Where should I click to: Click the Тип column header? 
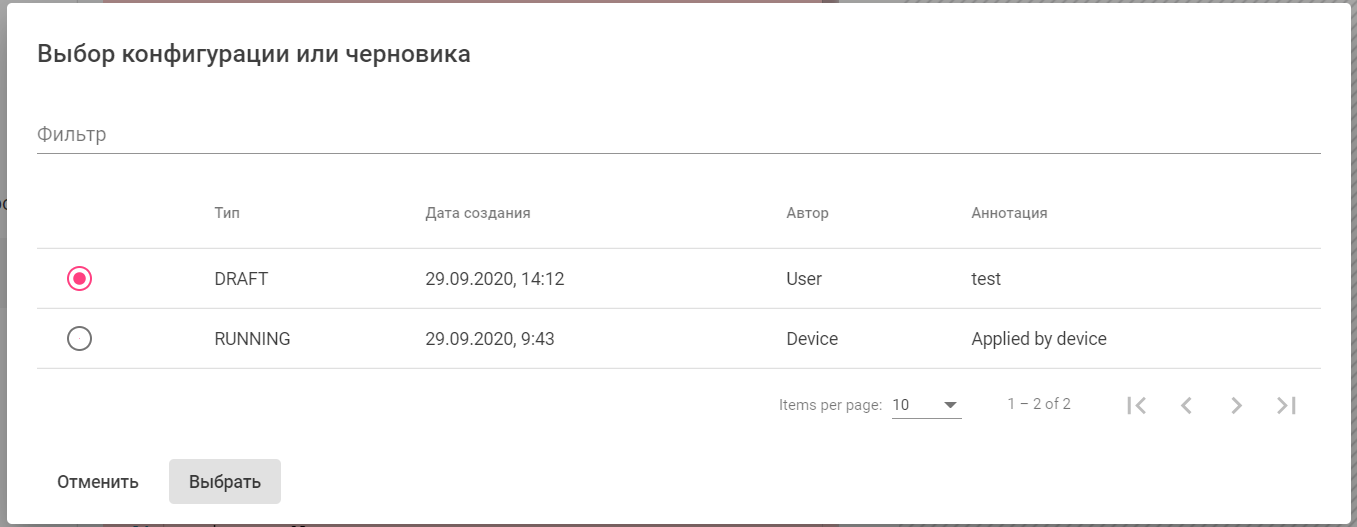tap(227, 213)
